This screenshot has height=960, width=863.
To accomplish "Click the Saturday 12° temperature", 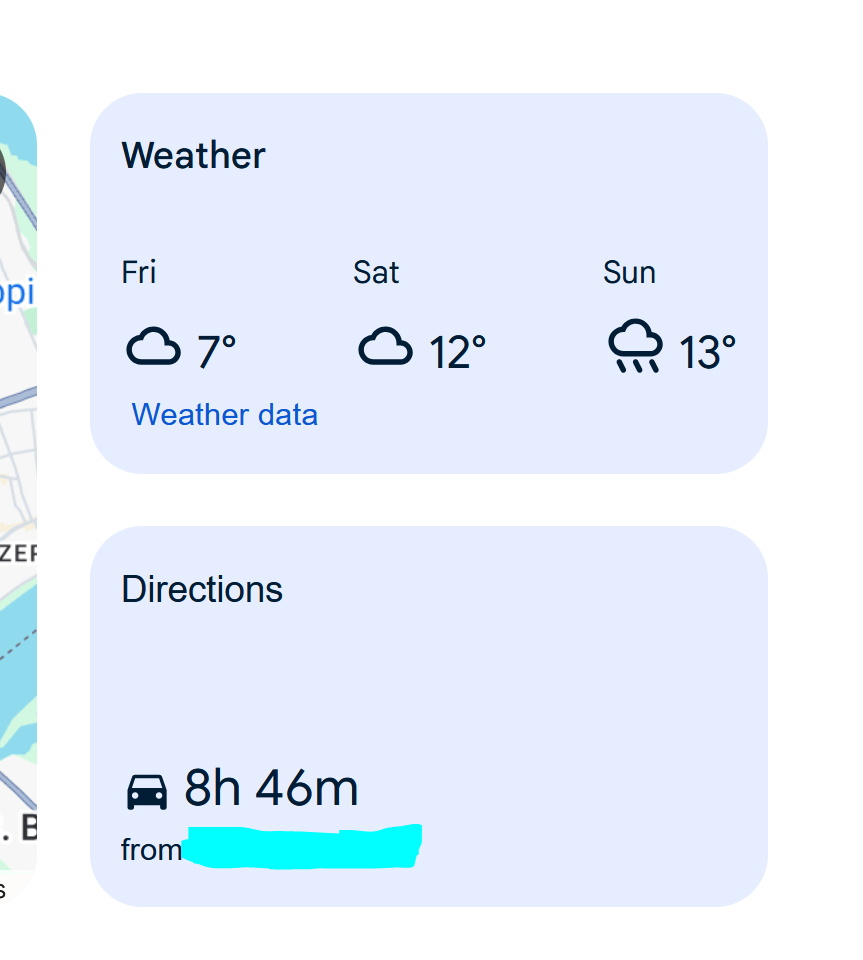I will pyautogui.click(x=457, y=352).
